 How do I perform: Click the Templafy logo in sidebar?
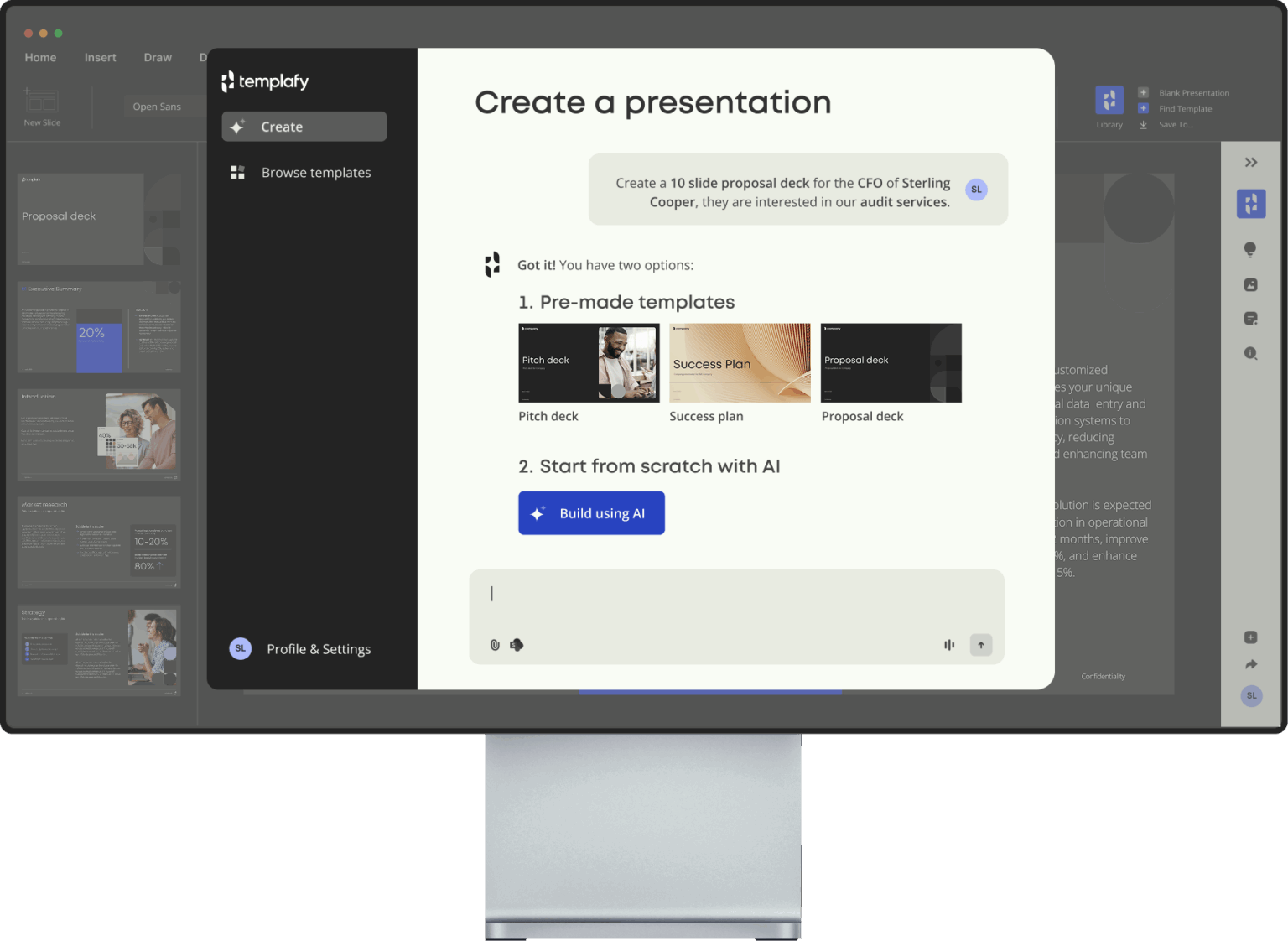pos(265,81)
